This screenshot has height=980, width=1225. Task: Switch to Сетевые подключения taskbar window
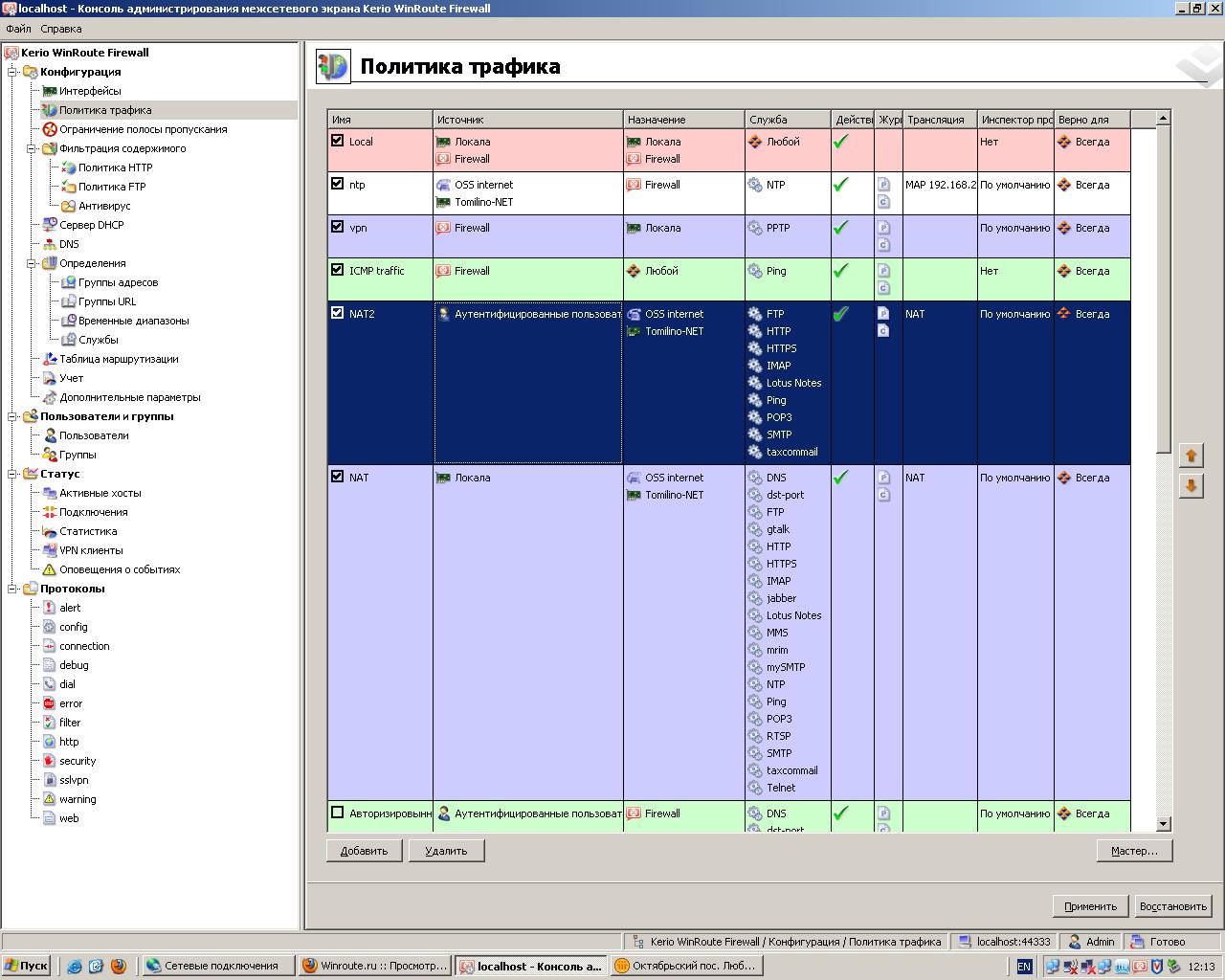coord(217,966)
